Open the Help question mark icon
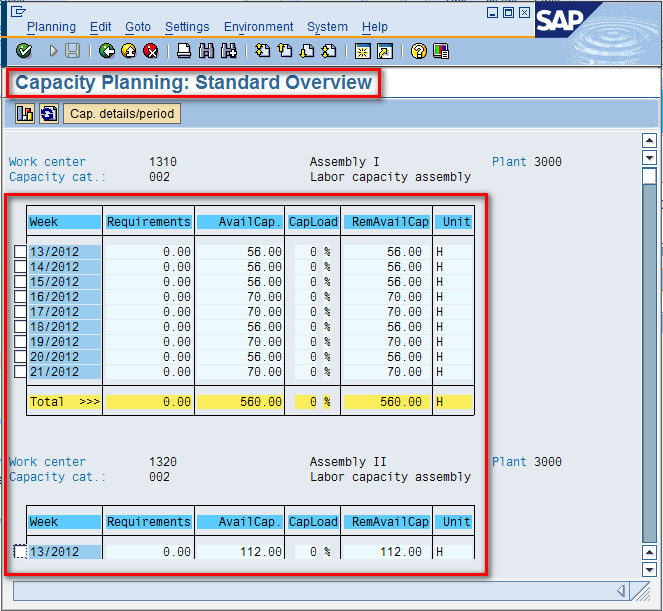Image resolution: width=663 pixels, height=611 pixels. coord(418,51)
